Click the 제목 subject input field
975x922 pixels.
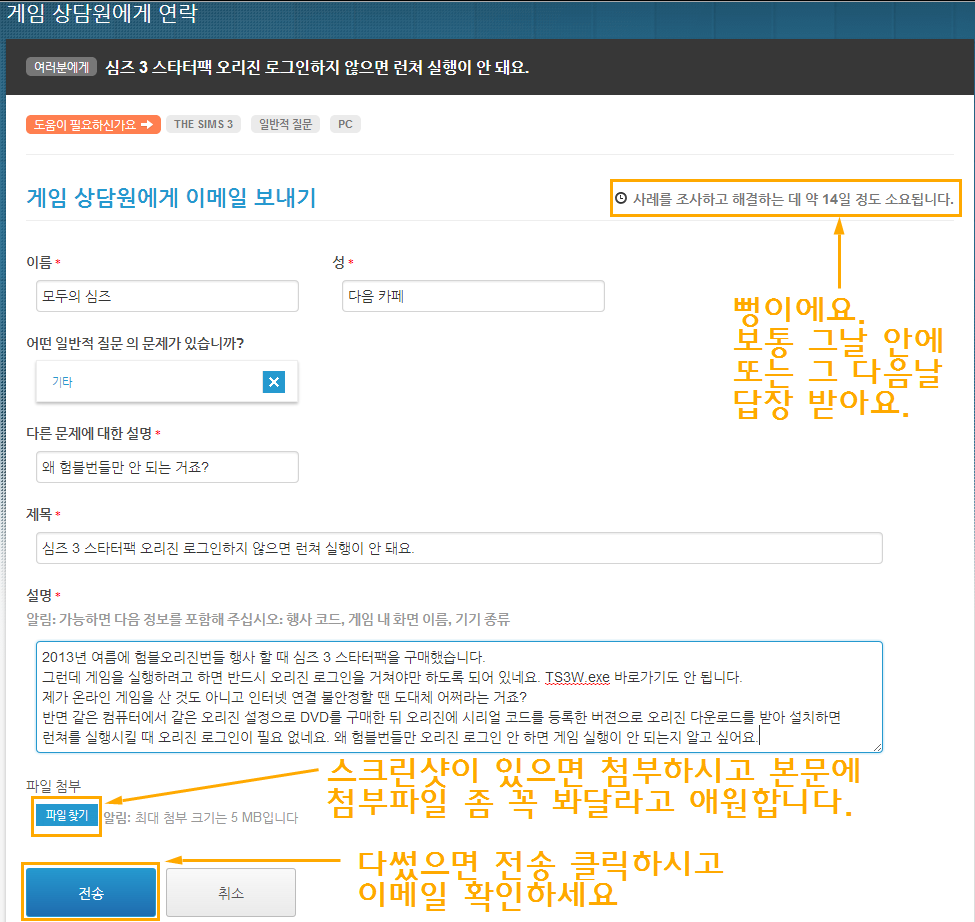coord(459,548)
